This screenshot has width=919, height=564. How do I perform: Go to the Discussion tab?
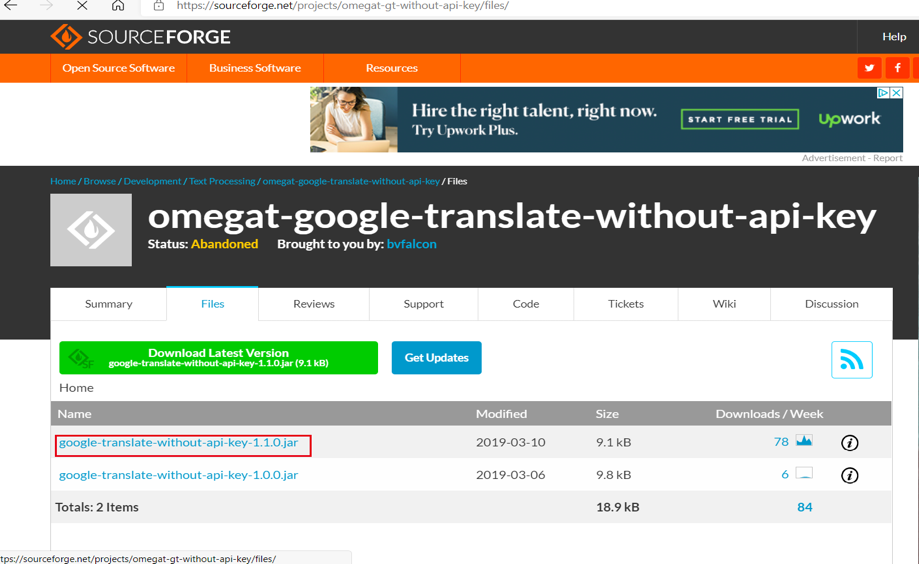coord(831,304)
